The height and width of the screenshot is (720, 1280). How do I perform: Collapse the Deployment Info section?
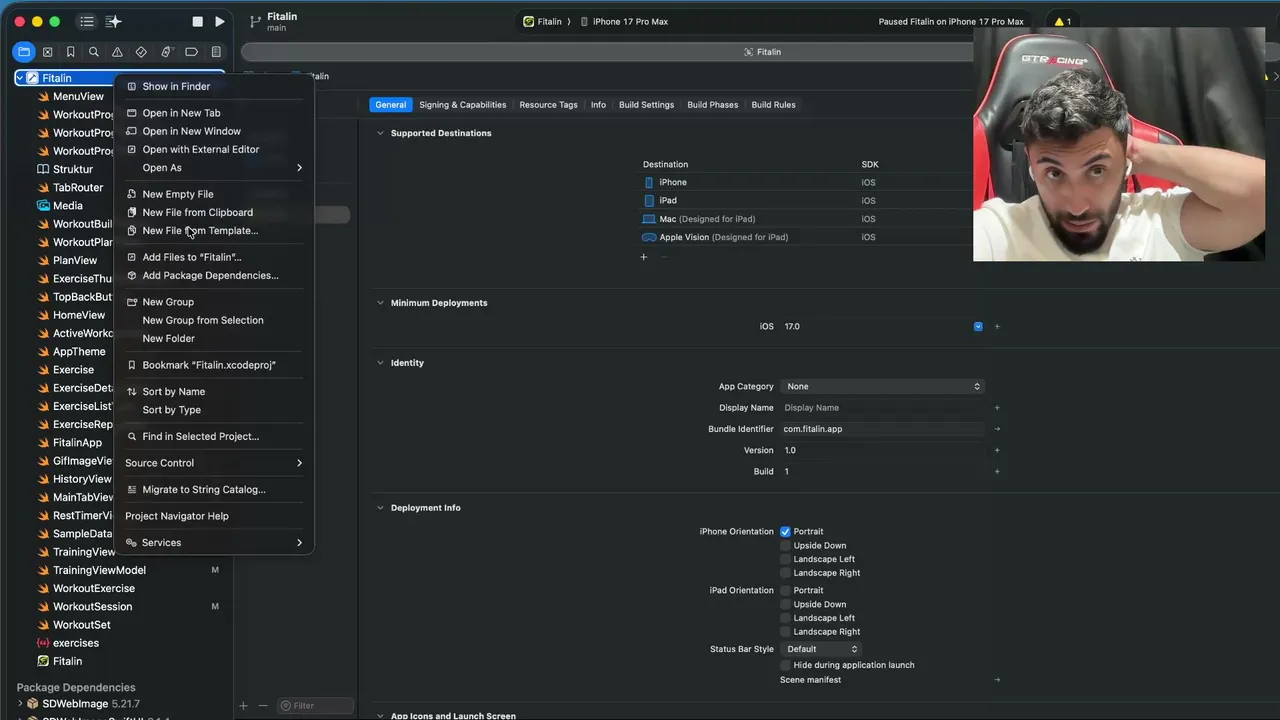pos(380,508)
